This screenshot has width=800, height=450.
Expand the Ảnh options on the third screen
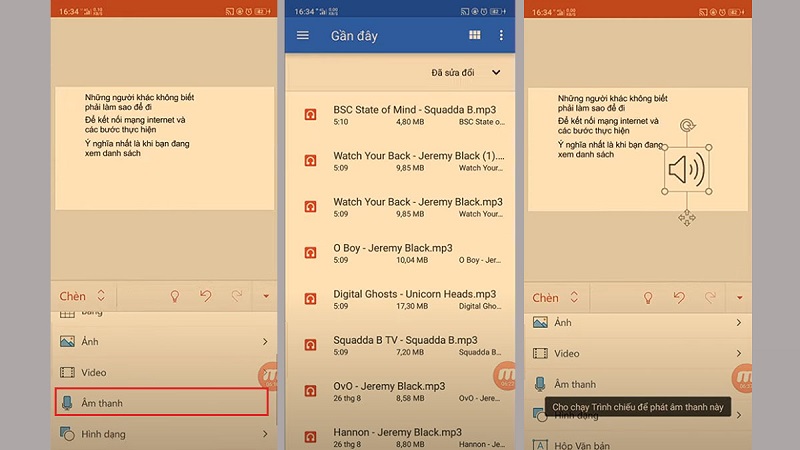(x=738, y=323)
